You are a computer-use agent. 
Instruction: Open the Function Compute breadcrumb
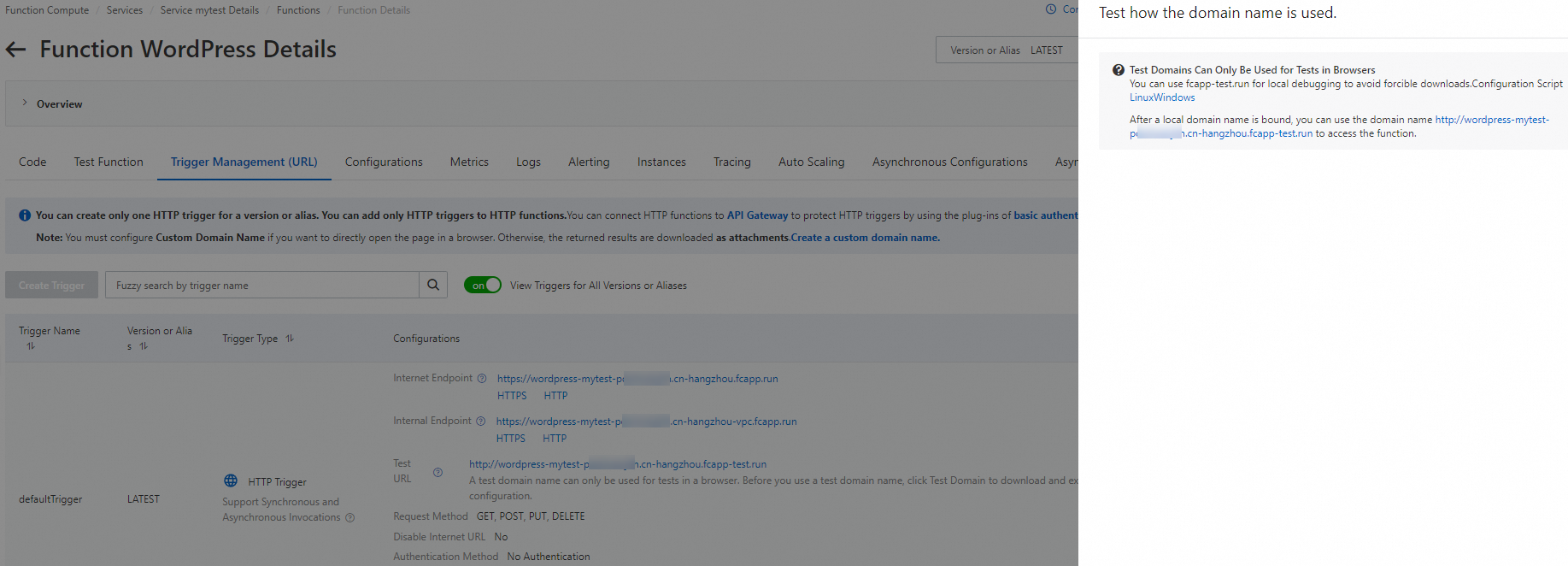[47, 10]
